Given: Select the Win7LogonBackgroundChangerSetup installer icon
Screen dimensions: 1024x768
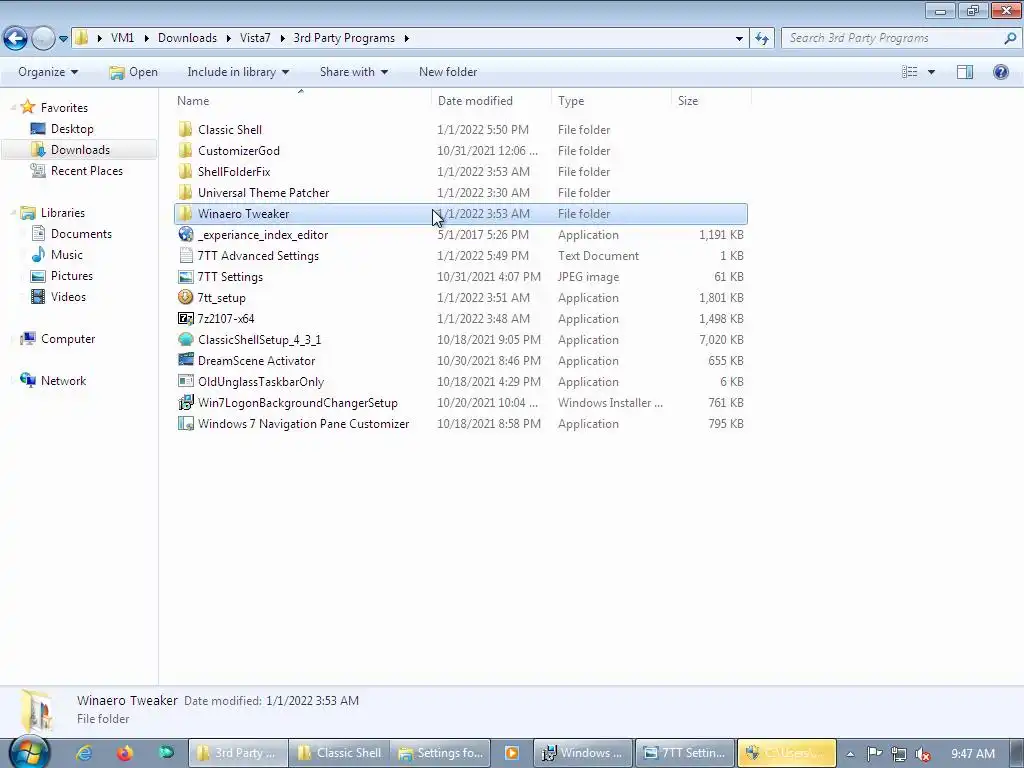Looking at the screenshot, I should (185, 402).
